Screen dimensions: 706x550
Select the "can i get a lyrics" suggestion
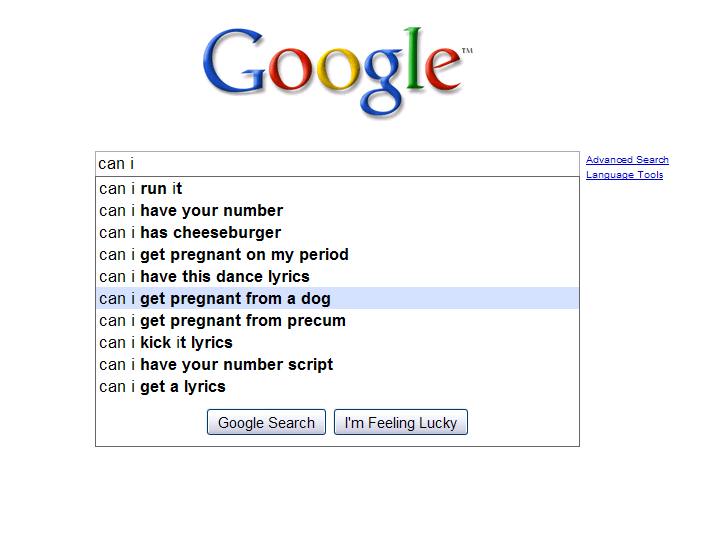tap(162, 387)
